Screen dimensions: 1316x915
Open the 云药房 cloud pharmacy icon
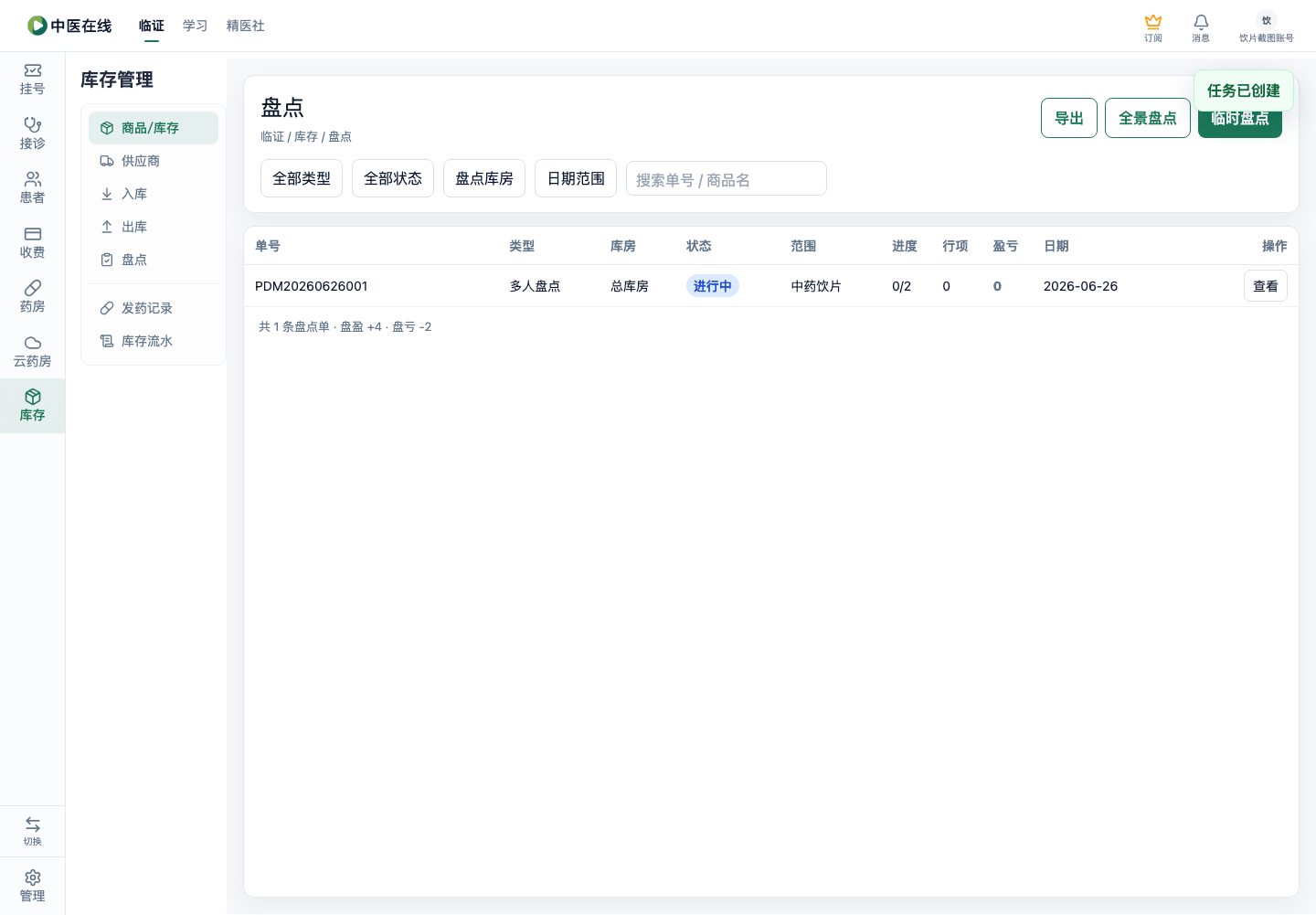[x=33, y=343]
